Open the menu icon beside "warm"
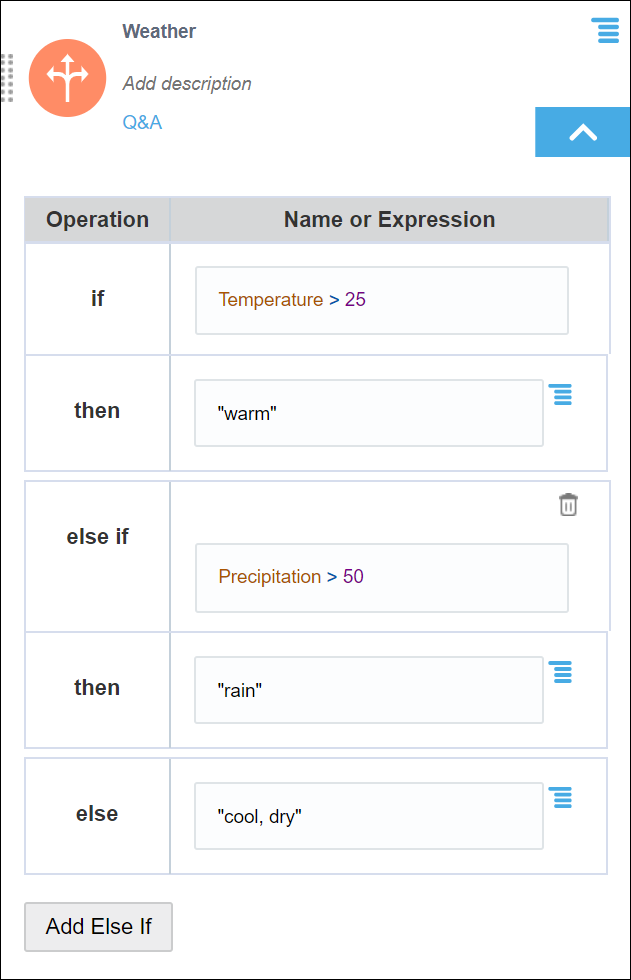Viewport: 631px width, 980px height. tap(562, 394)
